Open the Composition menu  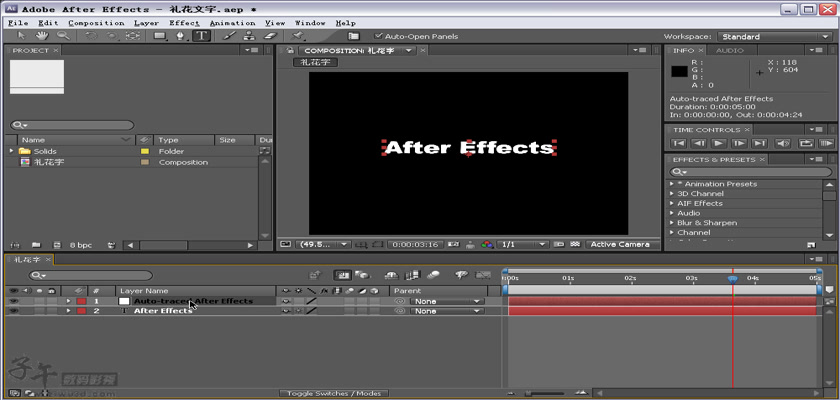point(96,23)
